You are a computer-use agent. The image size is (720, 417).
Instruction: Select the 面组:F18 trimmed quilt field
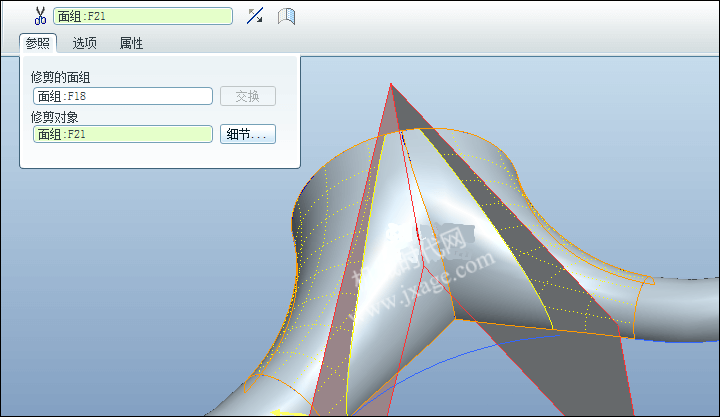(x=123, y=96)
